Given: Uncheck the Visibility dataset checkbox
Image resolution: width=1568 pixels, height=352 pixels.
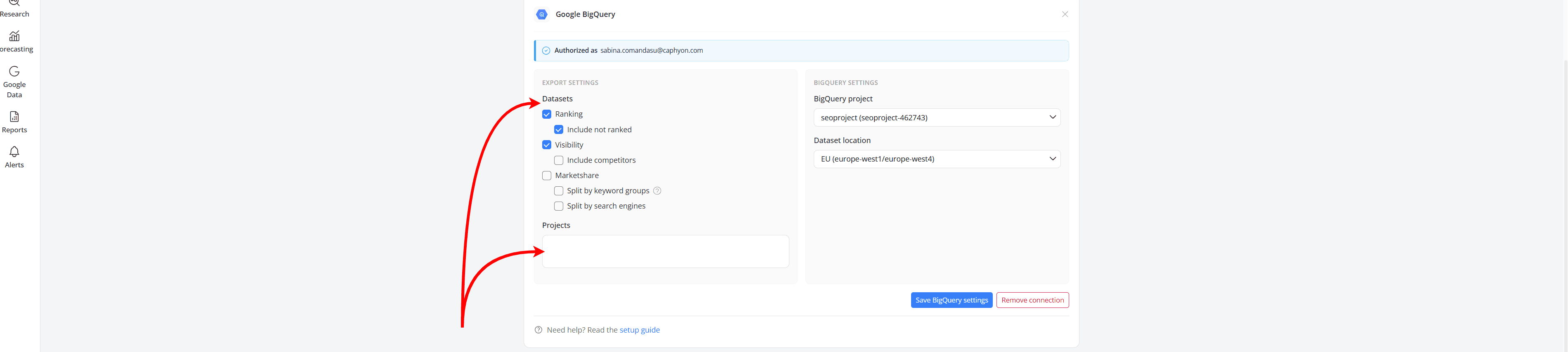Looking at the screenshot, I should (547, 145).
